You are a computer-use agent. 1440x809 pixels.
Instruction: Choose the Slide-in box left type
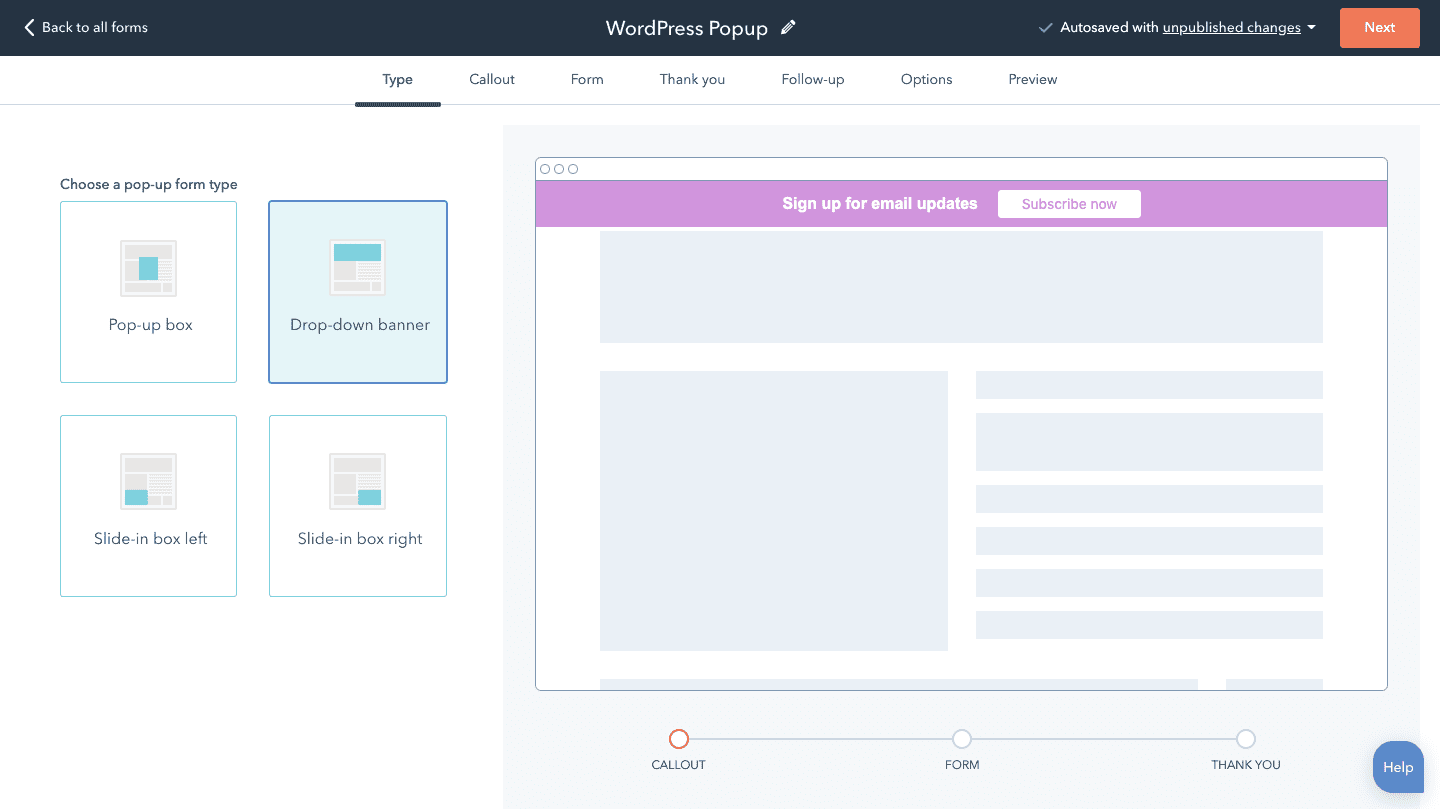click(149, 506)
